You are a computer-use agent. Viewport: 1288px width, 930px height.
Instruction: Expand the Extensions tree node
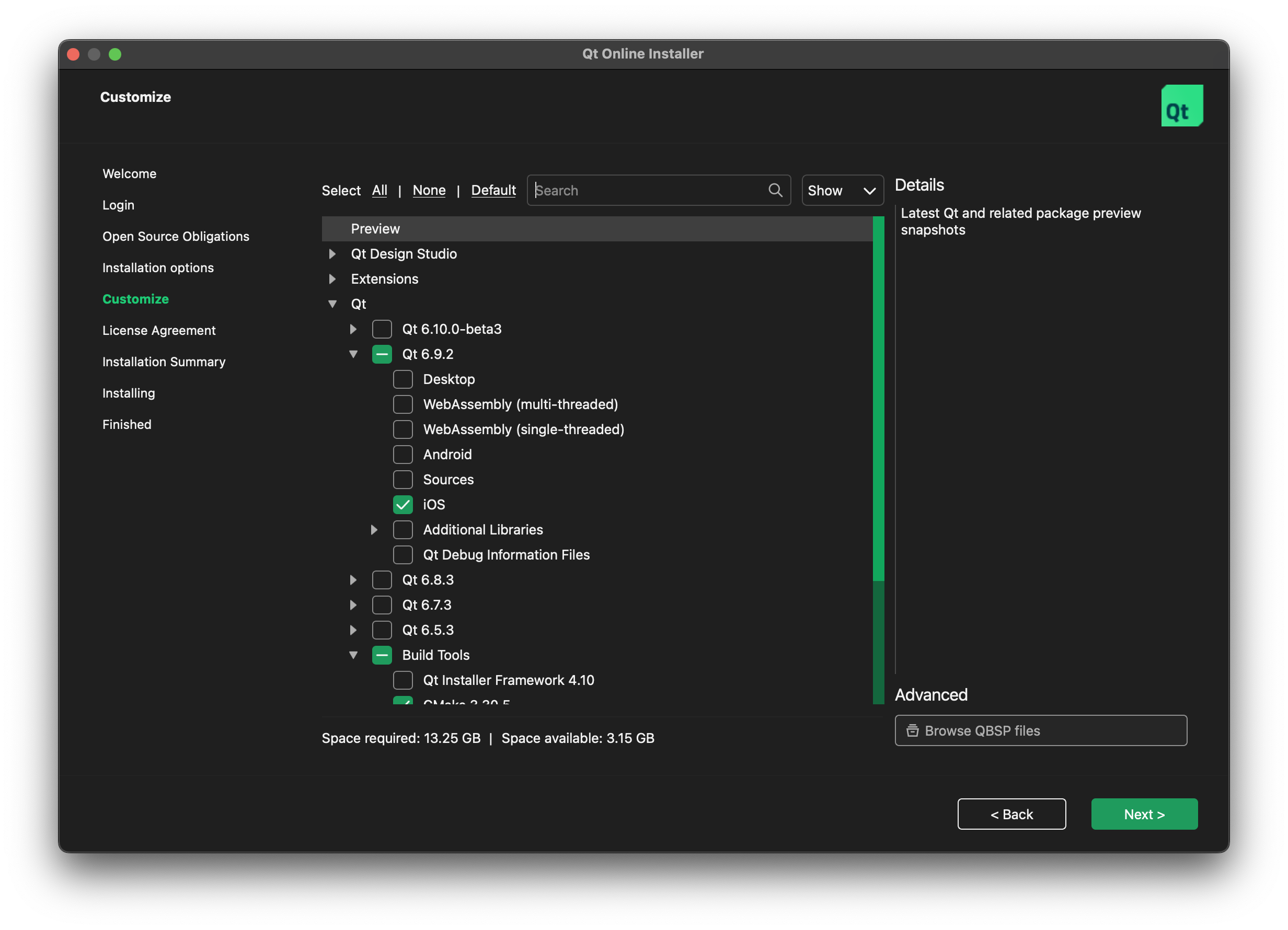[x=332, y=279]
